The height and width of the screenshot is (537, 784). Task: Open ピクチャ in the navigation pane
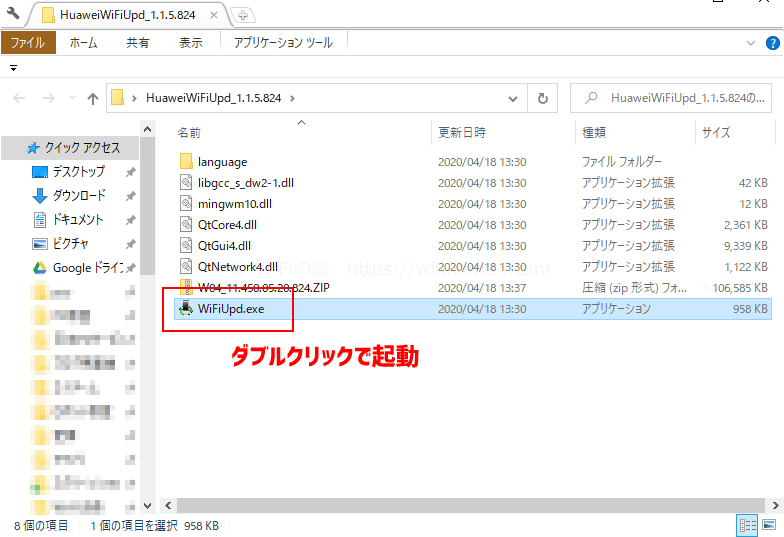[70, 244]
